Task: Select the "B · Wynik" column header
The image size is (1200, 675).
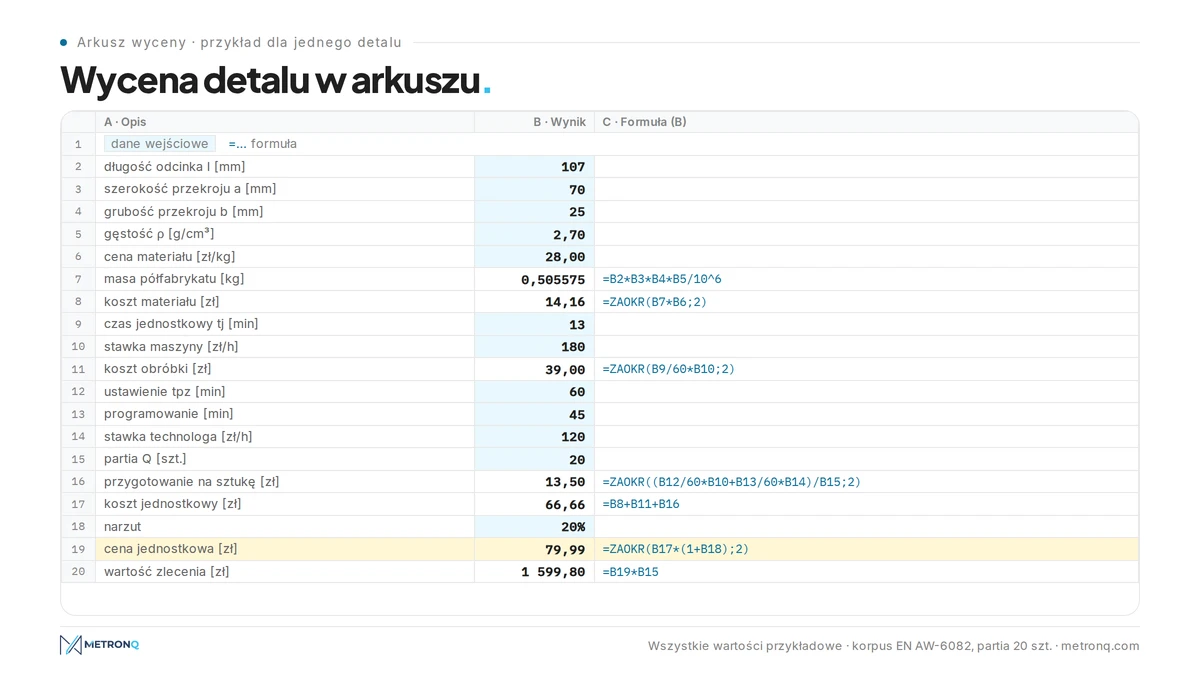Action: click(x=534, y=122)
